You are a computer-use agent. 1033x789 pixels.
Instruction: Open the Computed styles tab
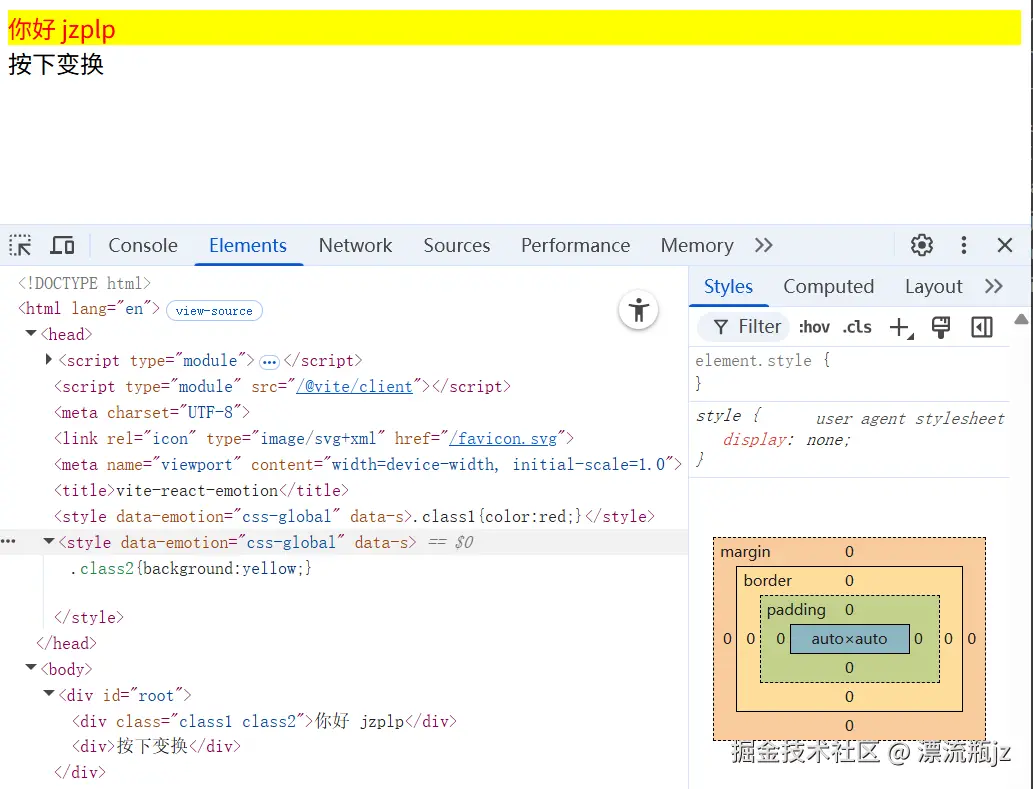[828, 286]
